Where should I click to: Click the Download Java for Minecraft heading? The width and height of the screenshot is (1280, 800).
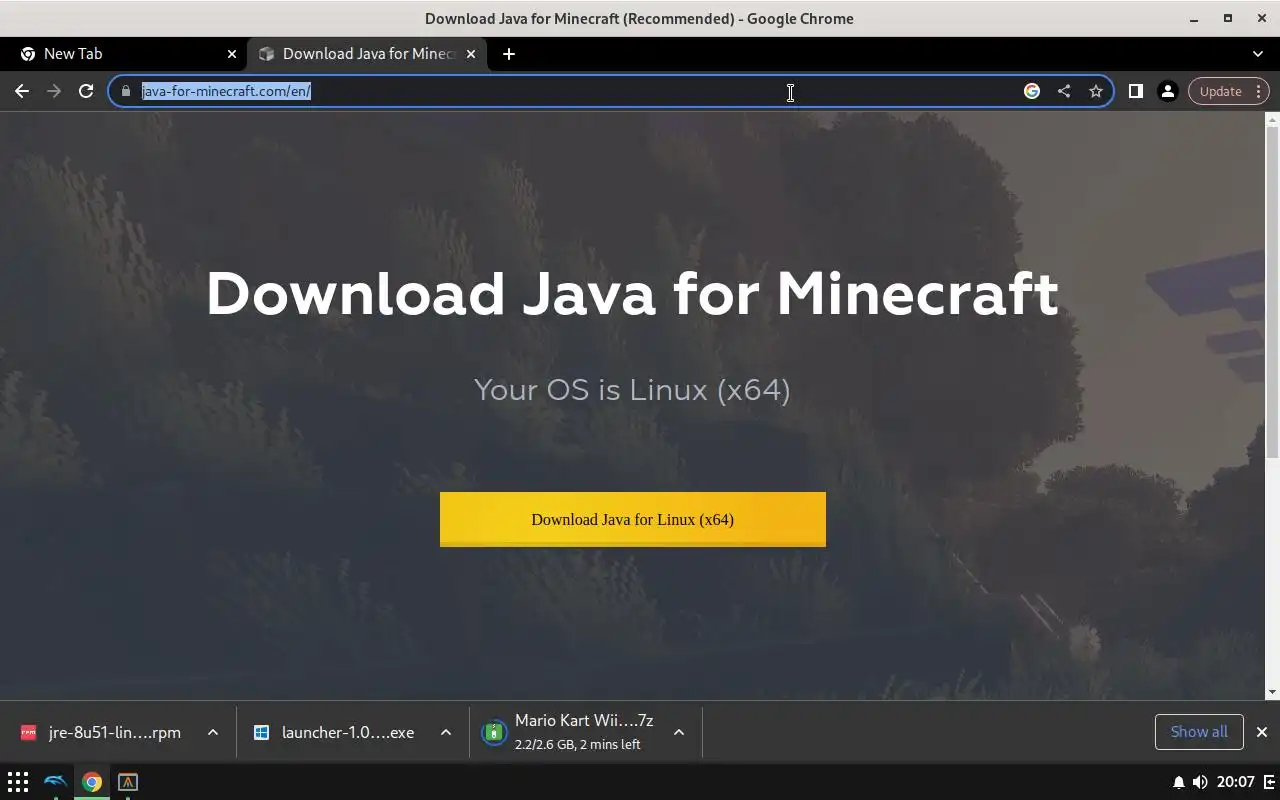pos(632,294)
